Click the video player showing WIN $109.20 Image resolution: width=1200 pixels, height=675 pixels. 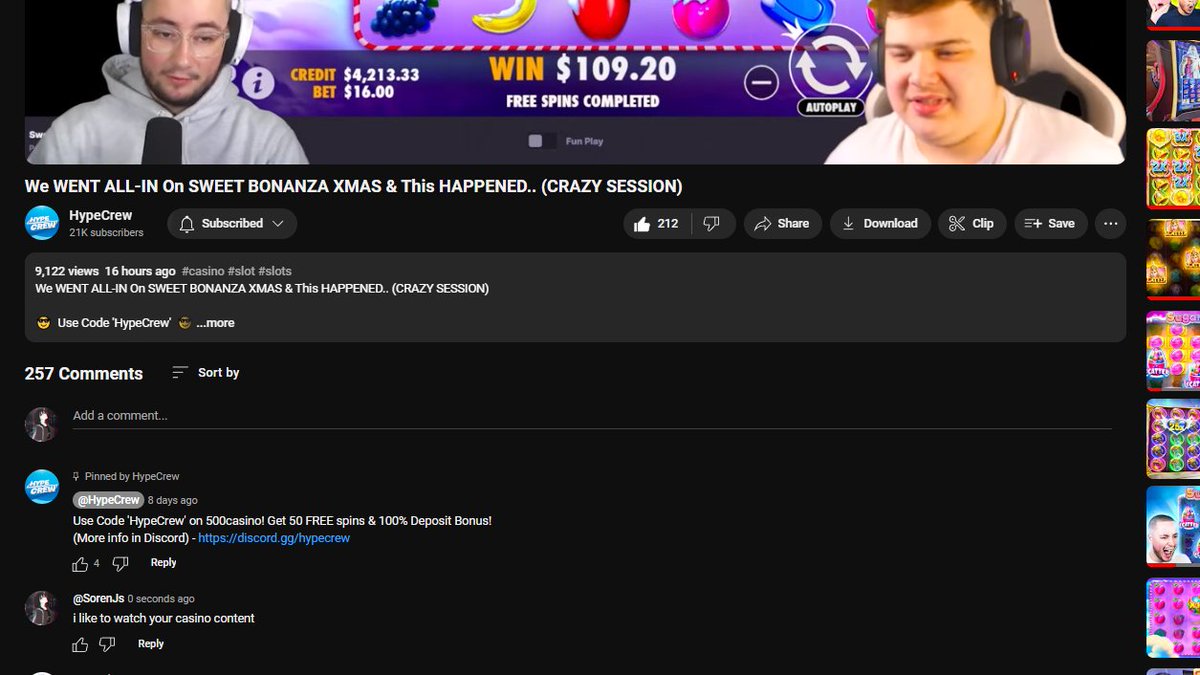pos(575,82)
